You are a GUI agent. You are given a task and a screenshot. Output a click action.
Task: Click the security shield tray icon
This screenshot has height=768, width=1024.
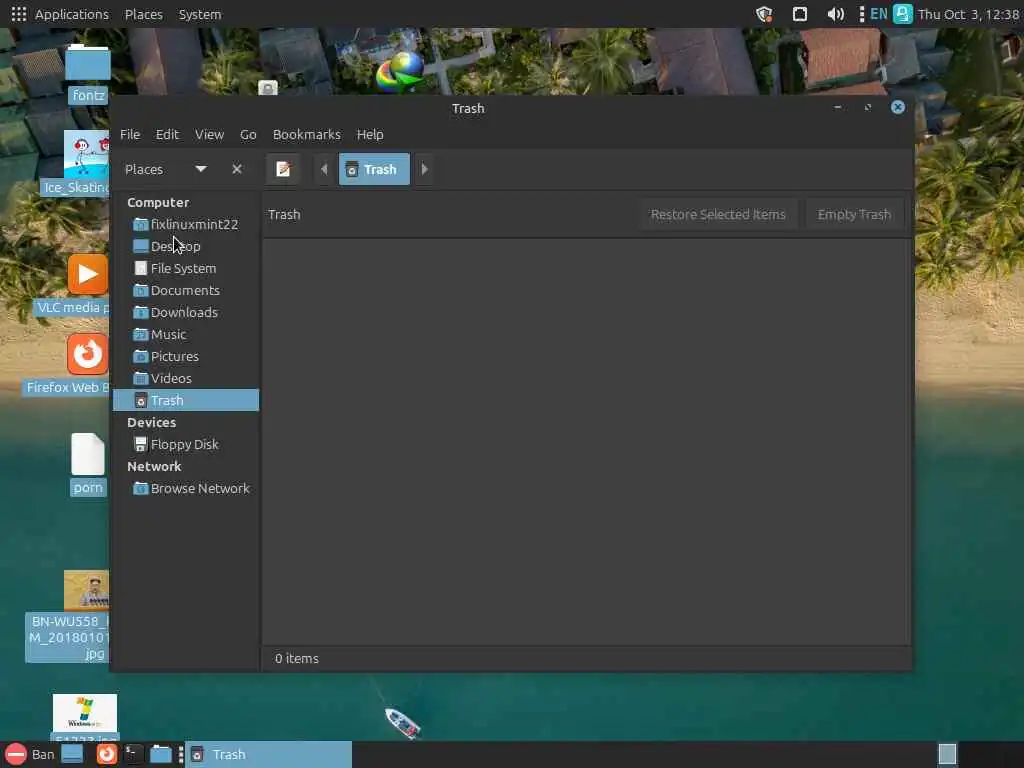coord(764,14)
